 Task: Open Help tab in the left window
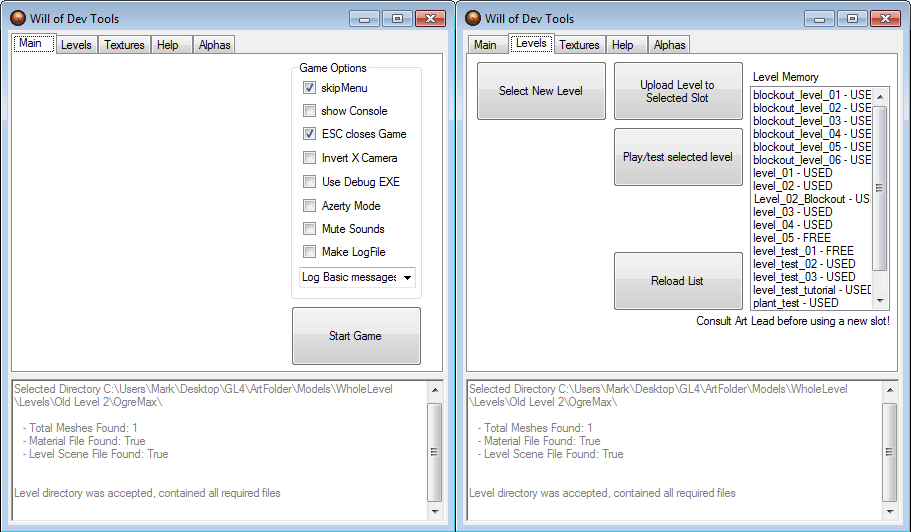pos(168,45)
